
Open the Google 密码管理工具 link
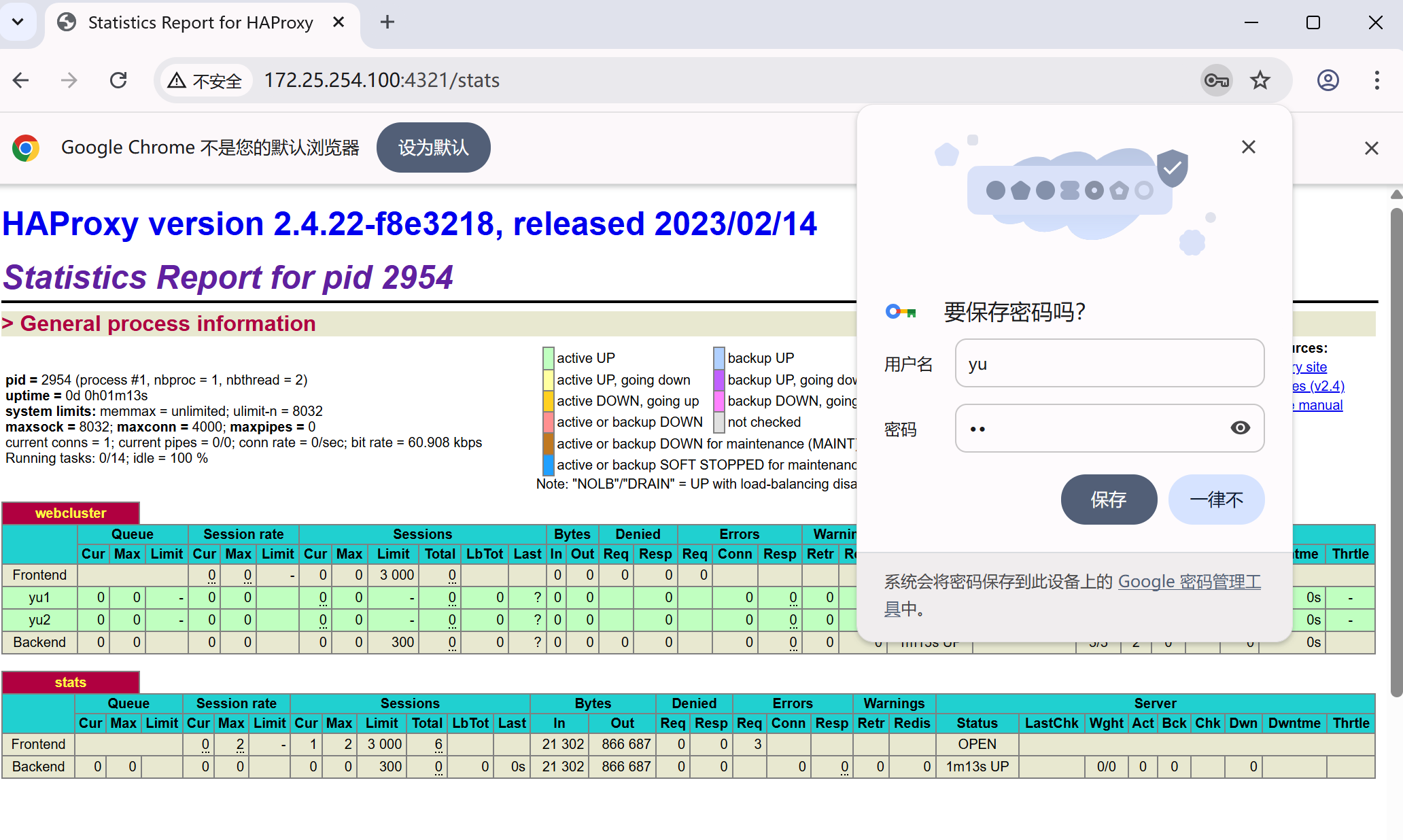(x=1189, y=582)
